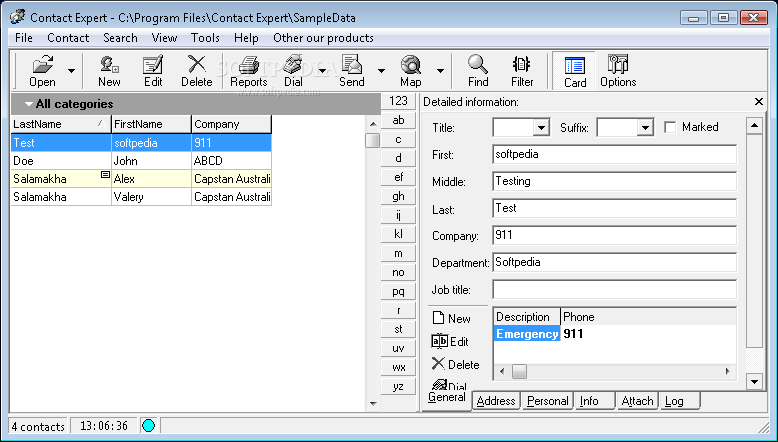Image resolution: width=778 pixels, height=442 pixels.
Task: Sort by the FirstName column header
Action: click(x=151, y=124)
